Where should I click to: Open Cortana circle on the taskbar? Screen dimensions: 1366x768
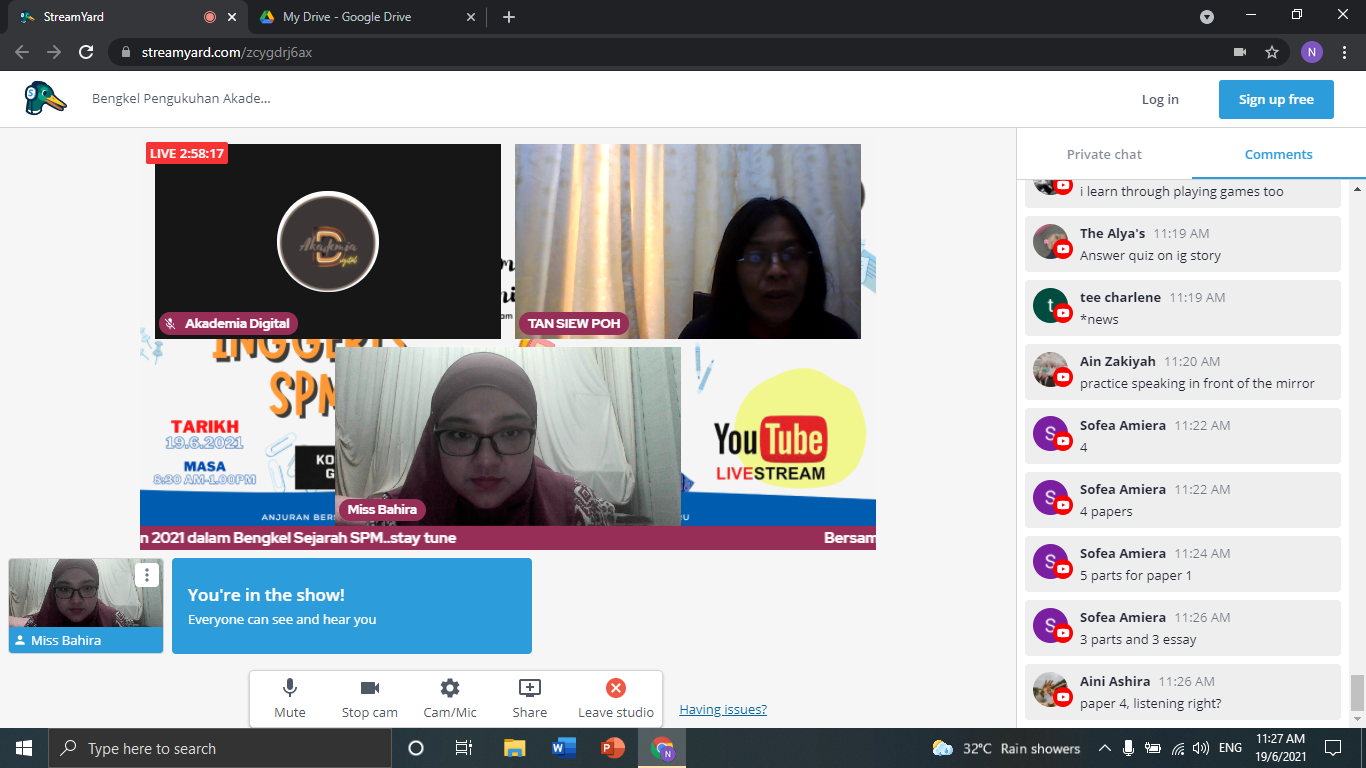tap(416, 748)
